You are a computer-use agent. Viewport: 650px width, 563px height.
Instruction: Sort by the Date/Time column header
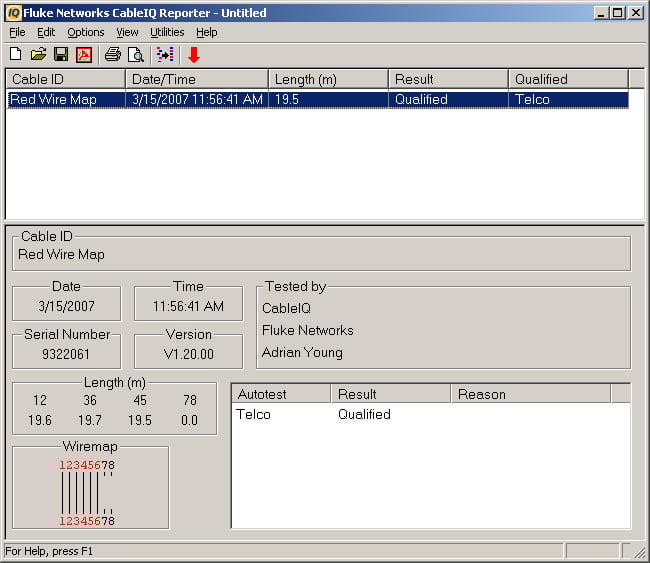(x=197, y=79)
